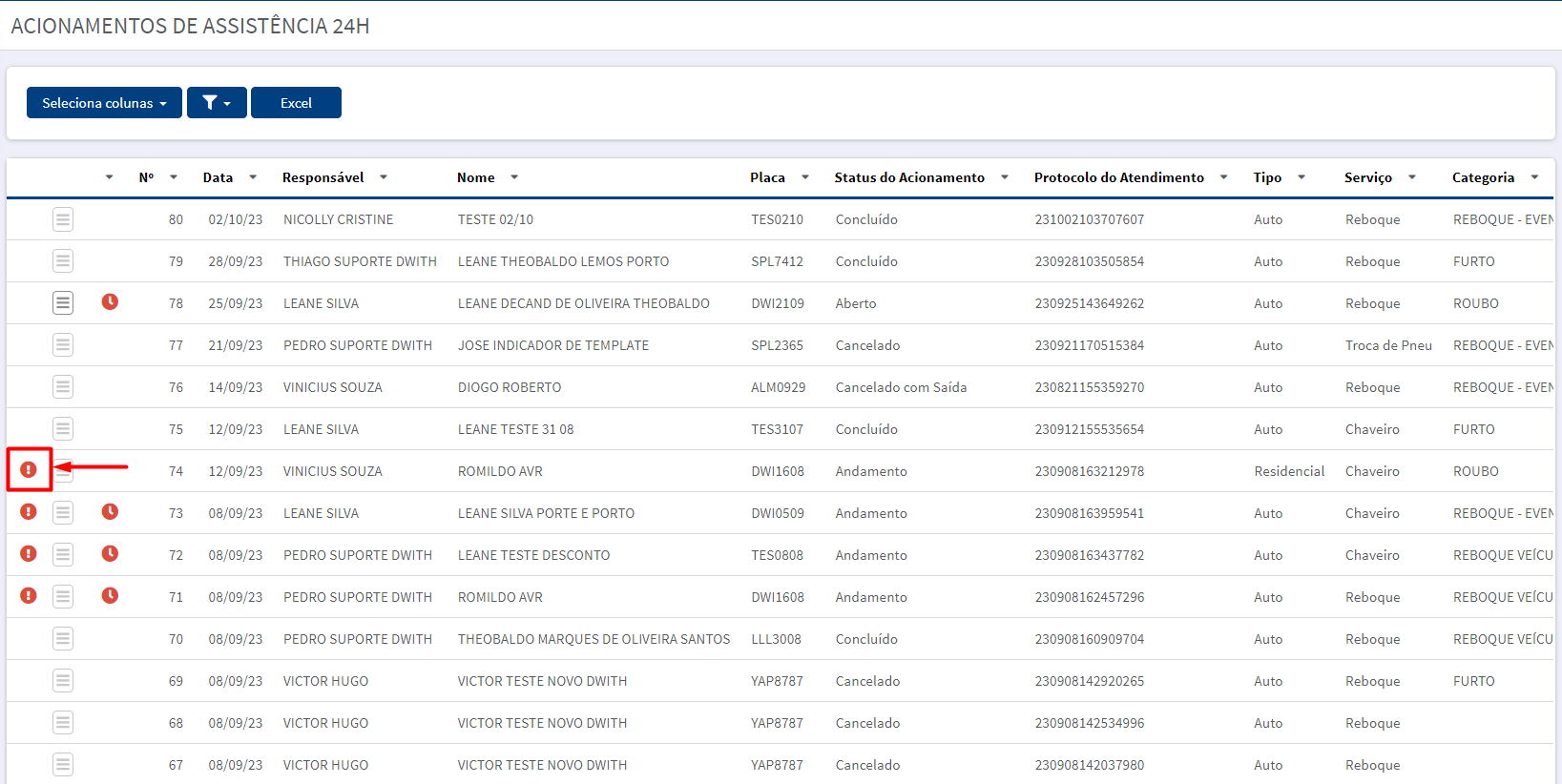
Task: Select name TESTE 02/10
Action: 495,219
